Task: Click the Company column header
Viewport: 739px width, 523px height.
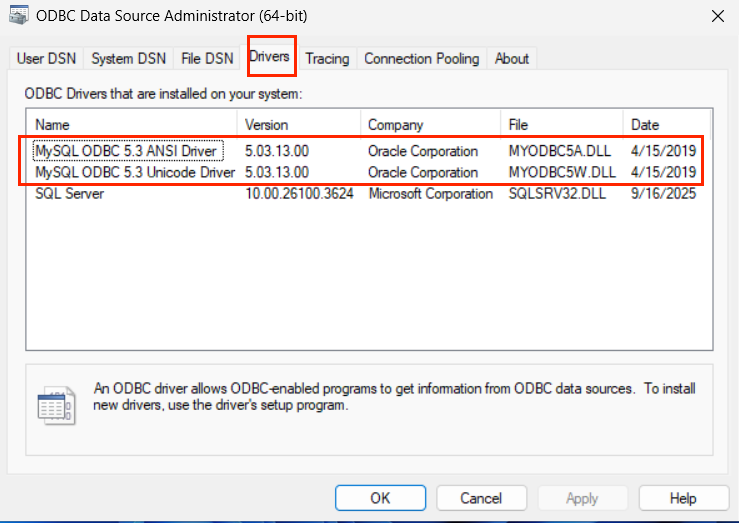Action: pyautogui.click(x=430, y=125)
